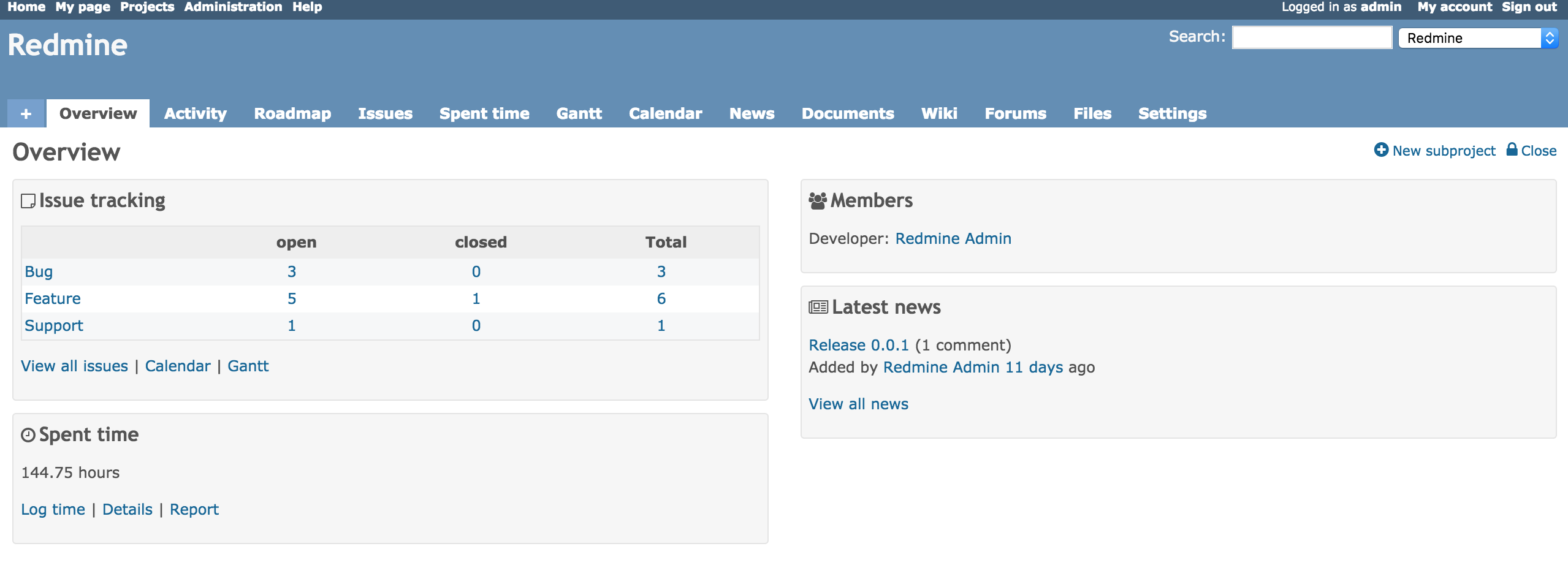The width and height of the screenshot is (1568, 587).
Task: Click Redmine Admin news author link
Action: click(942, 367)
